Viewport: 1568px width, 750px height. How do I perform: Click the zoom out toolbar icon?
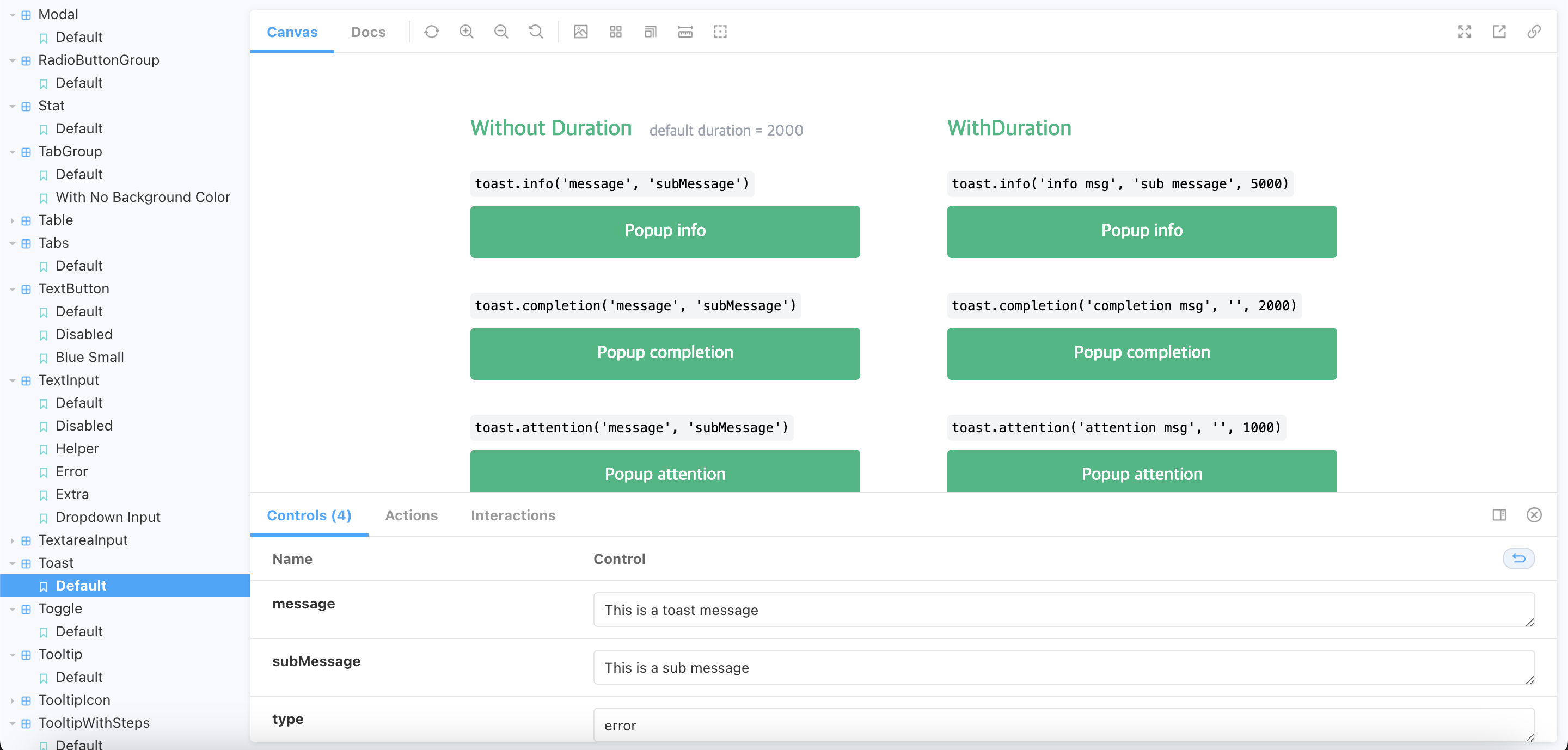(501, 32)
